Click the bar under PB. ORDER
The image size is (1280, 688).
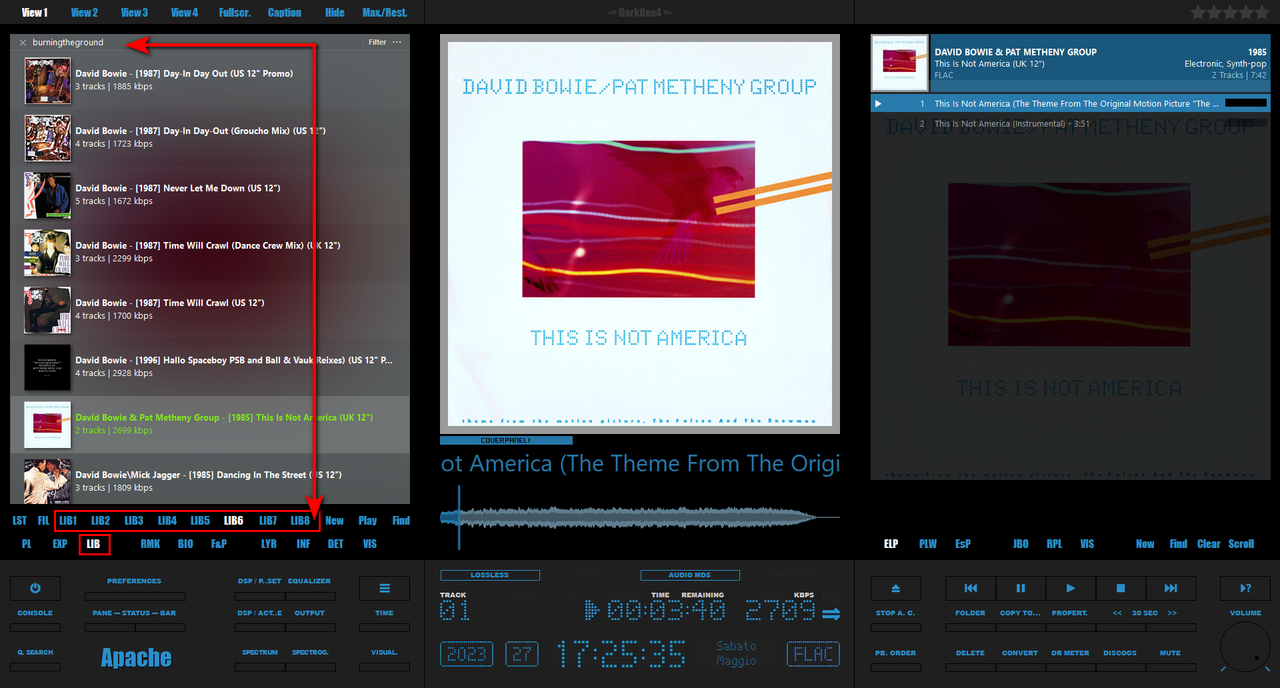point(895,667)
